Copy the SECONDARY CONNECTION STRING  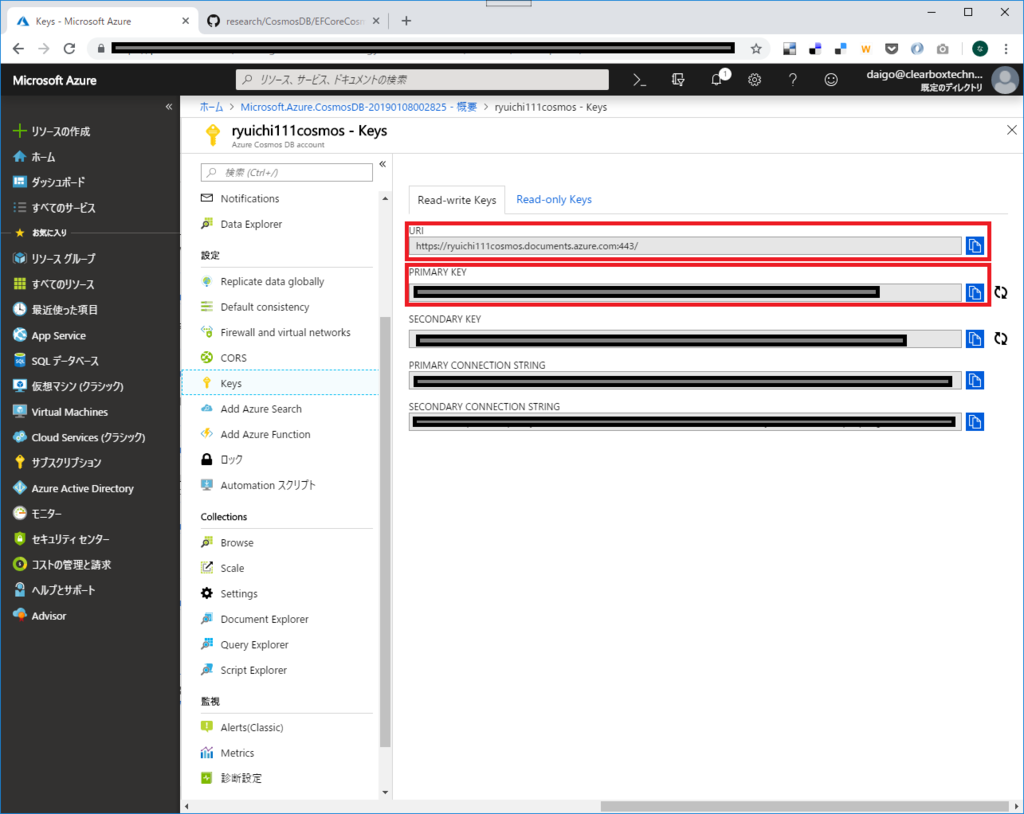click(974, 422)
